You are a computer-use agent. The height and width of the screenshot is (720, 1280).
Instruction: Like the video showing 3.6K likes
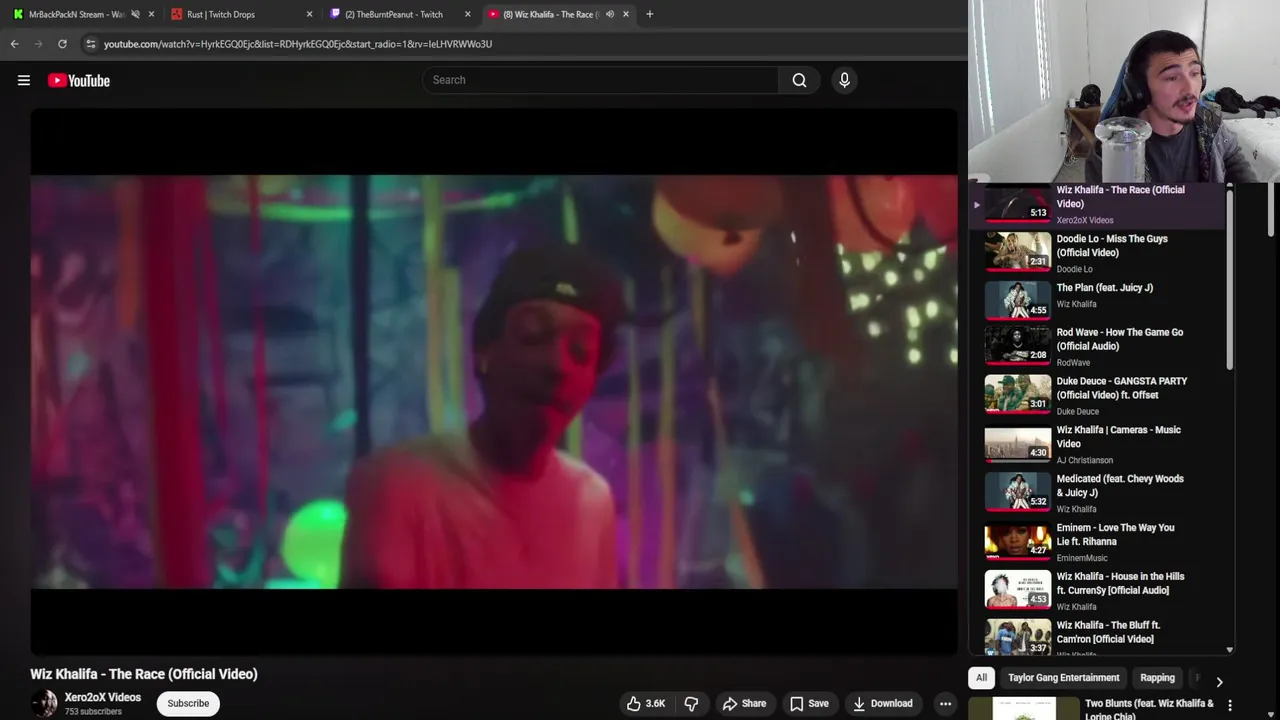click(645, 703)
